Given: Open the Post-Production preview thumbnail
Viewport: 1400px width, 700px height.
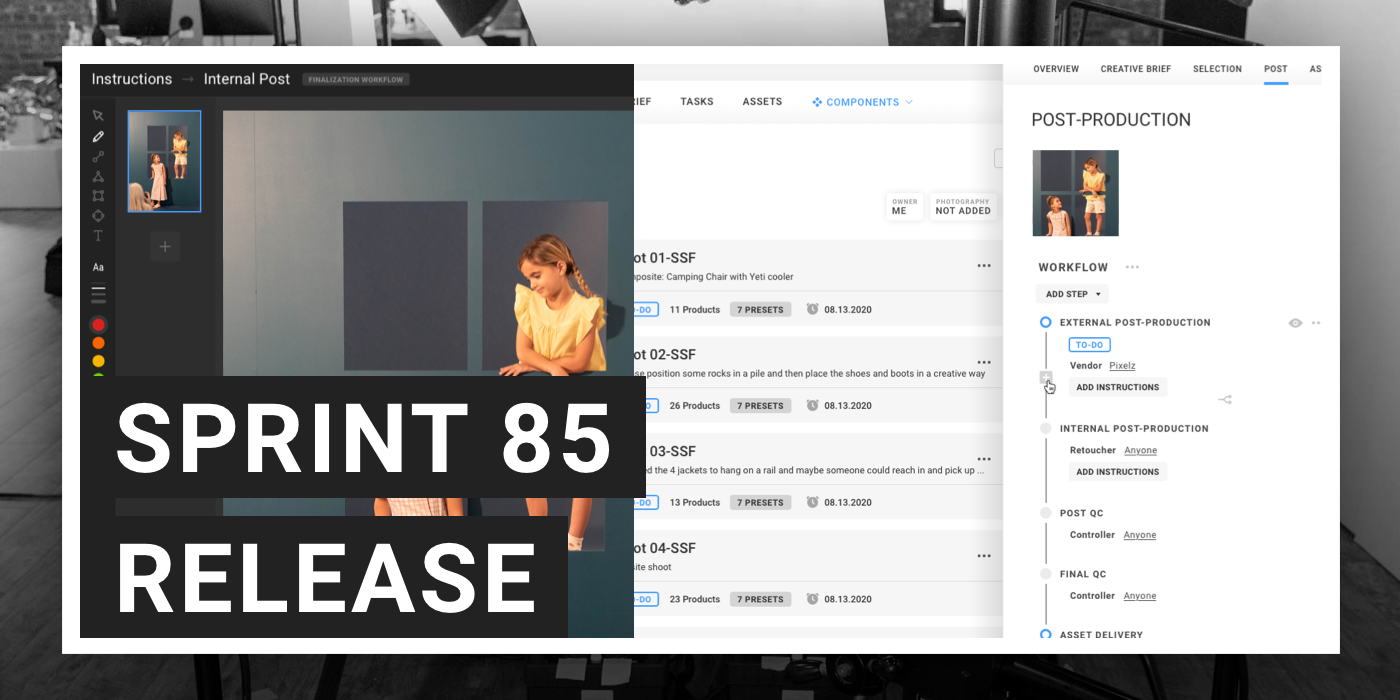Looking at the screenshot, I should click(x=1075, y=193).
